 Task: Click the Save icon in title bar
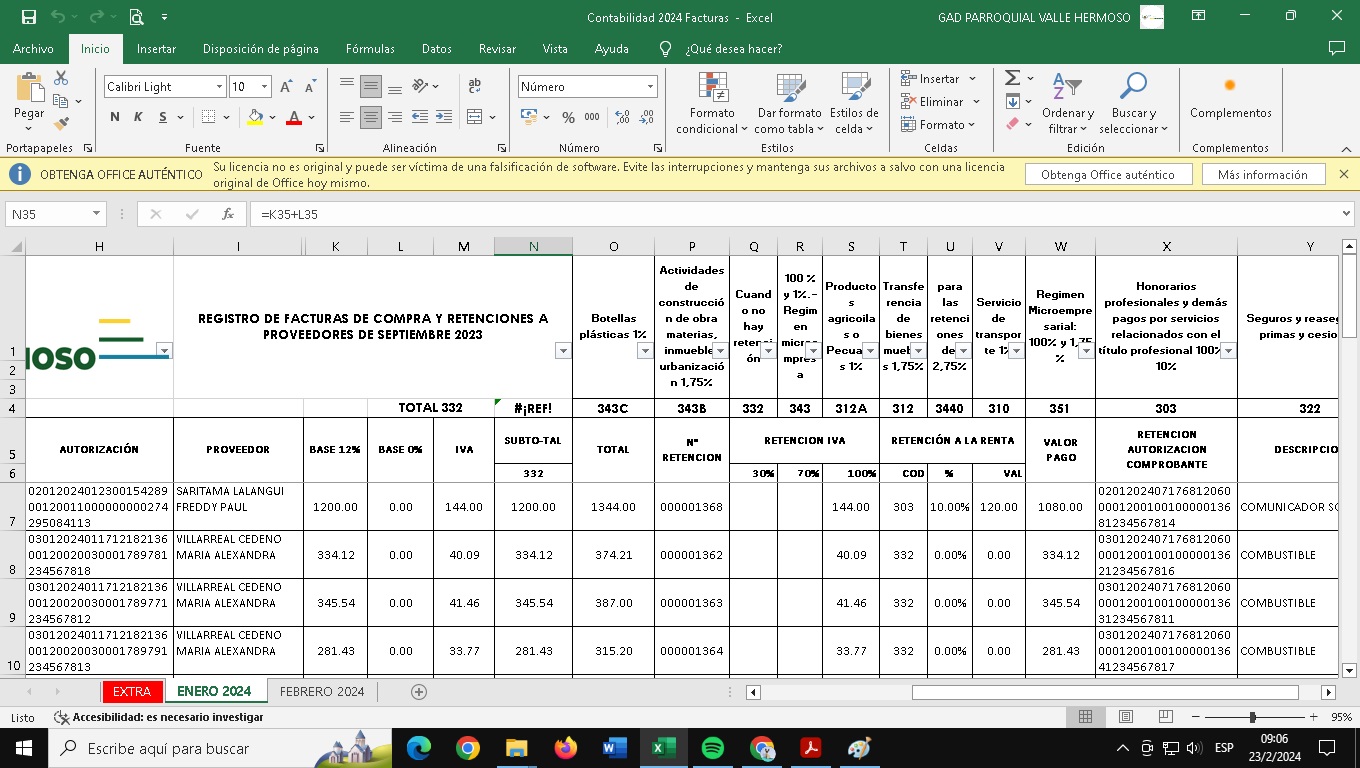click(x=29, y=17)
